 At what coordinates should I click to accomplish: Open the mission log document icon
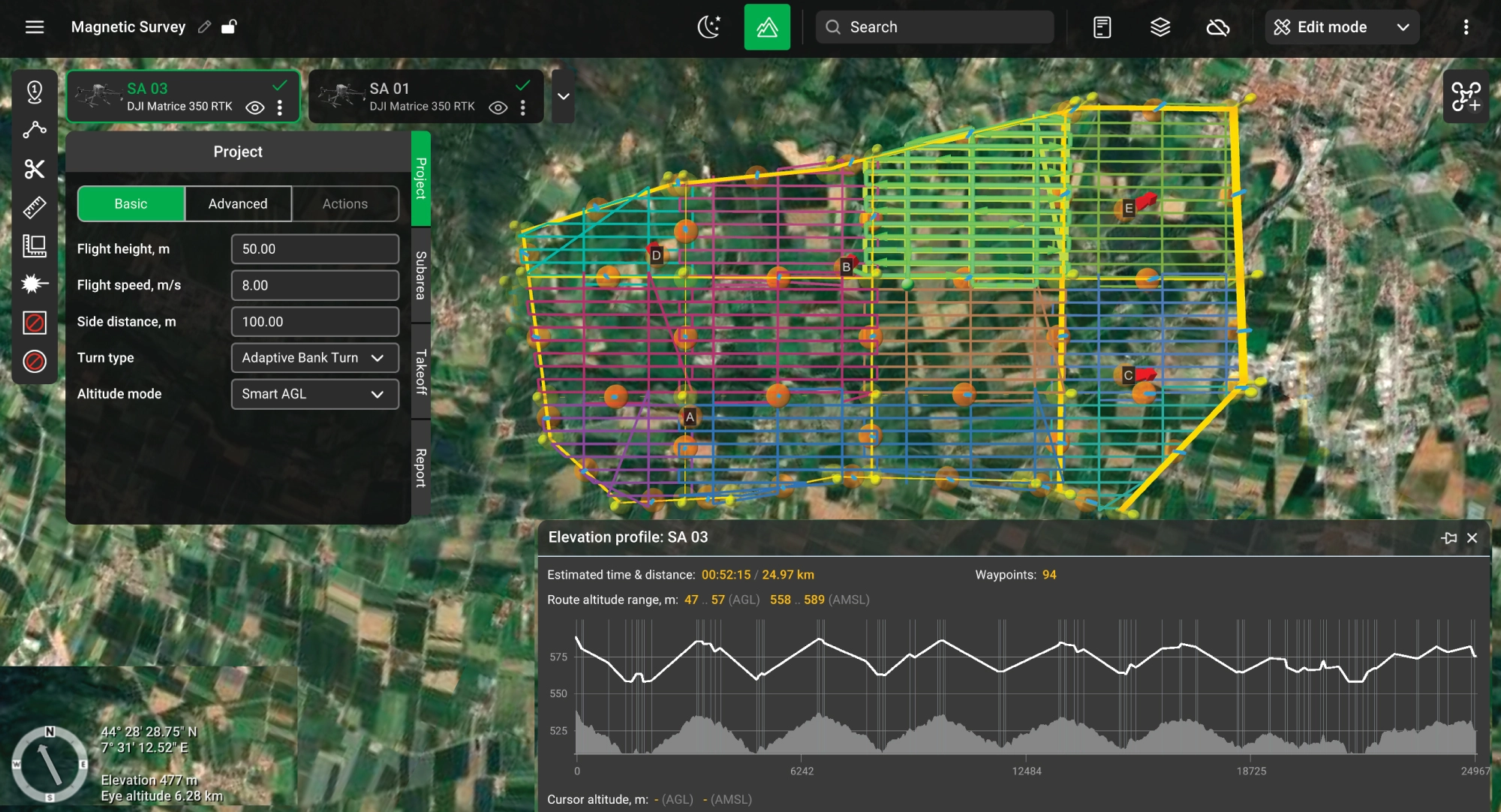[x=1102, y=27]
